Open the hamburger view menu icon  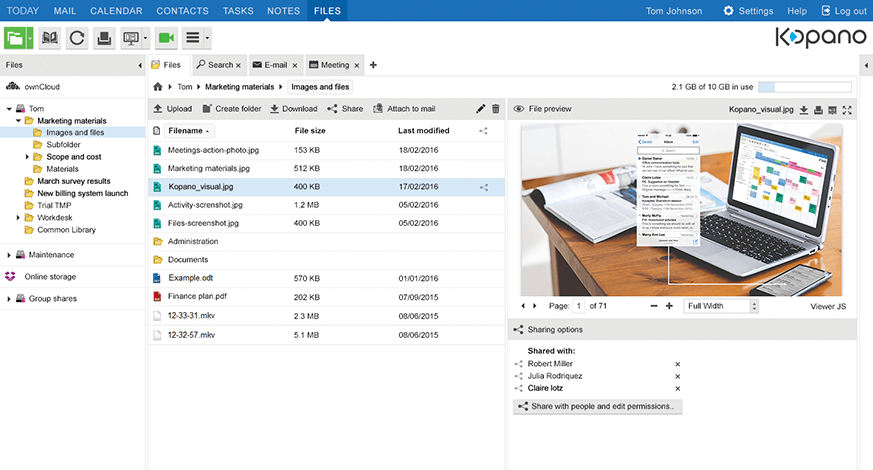[x=193, y=38]
